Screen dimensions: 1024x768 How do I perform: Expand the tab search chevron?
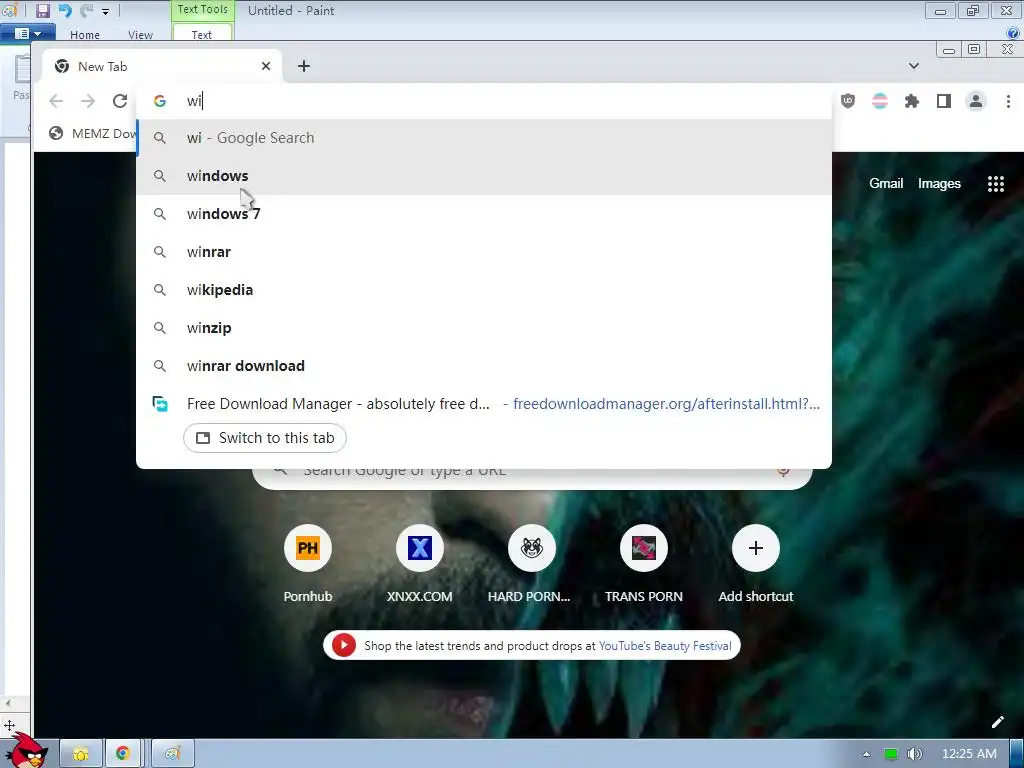pyautogui.click(x=914, y=66)
